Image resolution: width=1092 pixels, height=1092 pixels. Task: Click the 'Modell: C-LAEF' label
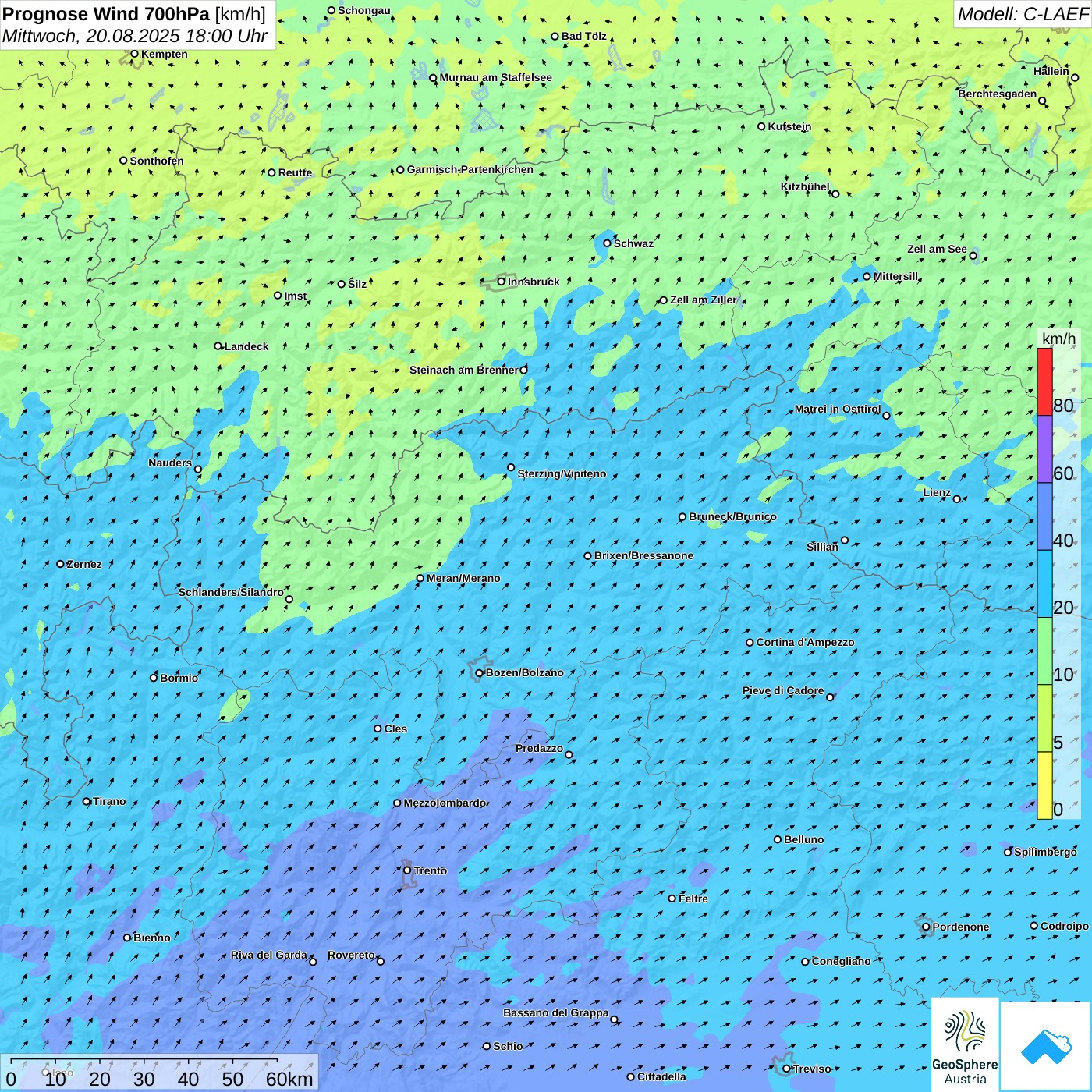1023,14
